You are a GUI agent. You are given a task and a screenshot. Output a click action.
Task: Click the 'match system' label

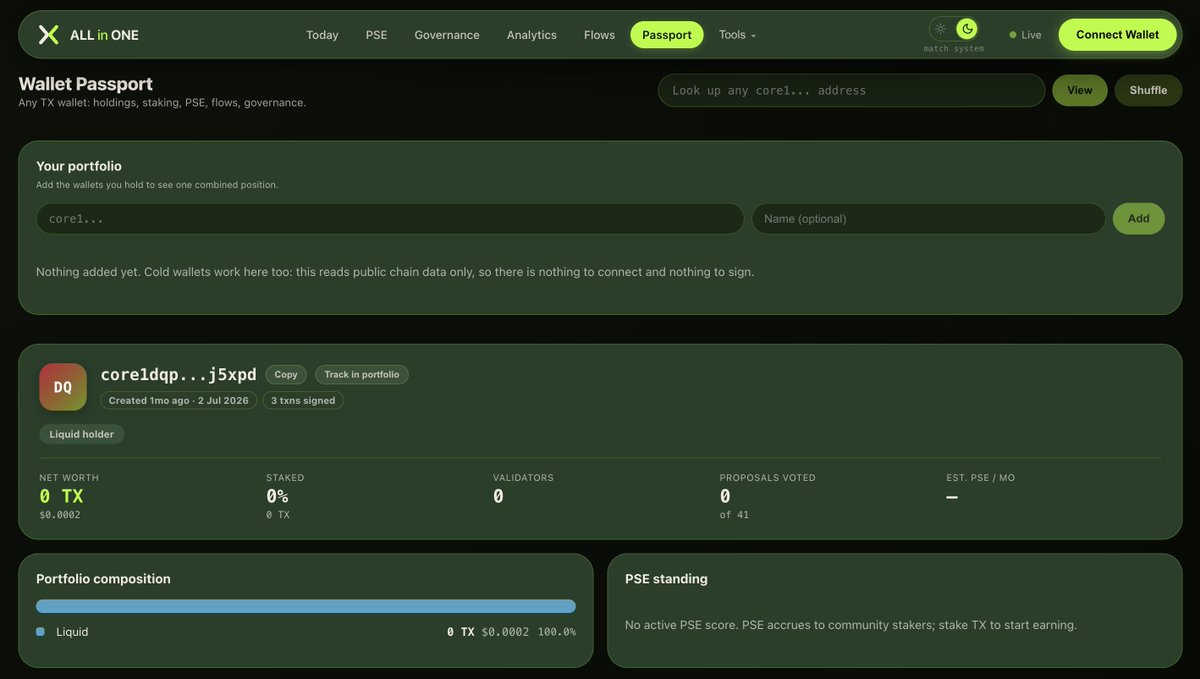[x=953, y=49]
